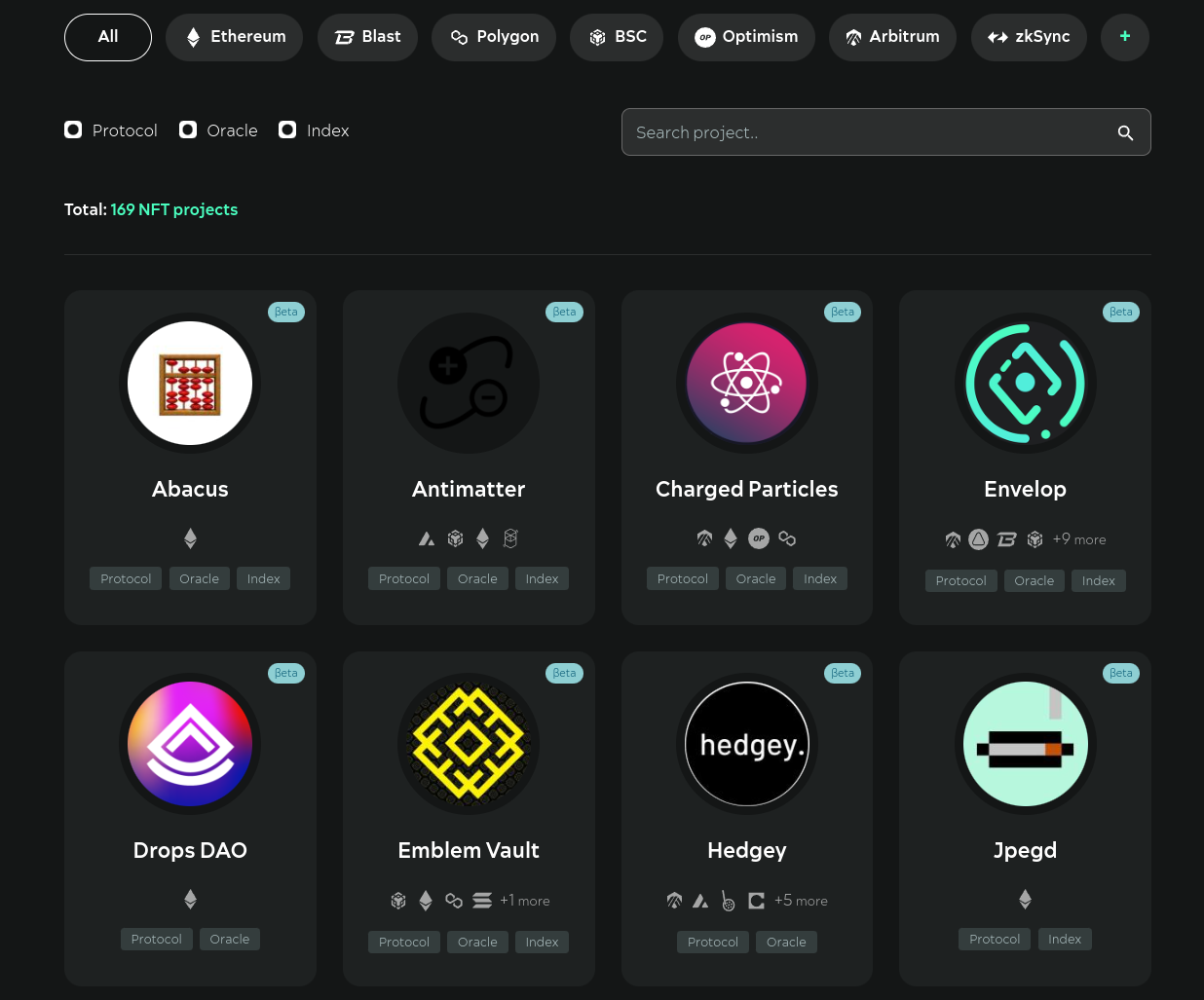This screenshot has width=1204, height=1000.
Task: Click the Avalanche icon under Antimatter
Action: (427, 538)
